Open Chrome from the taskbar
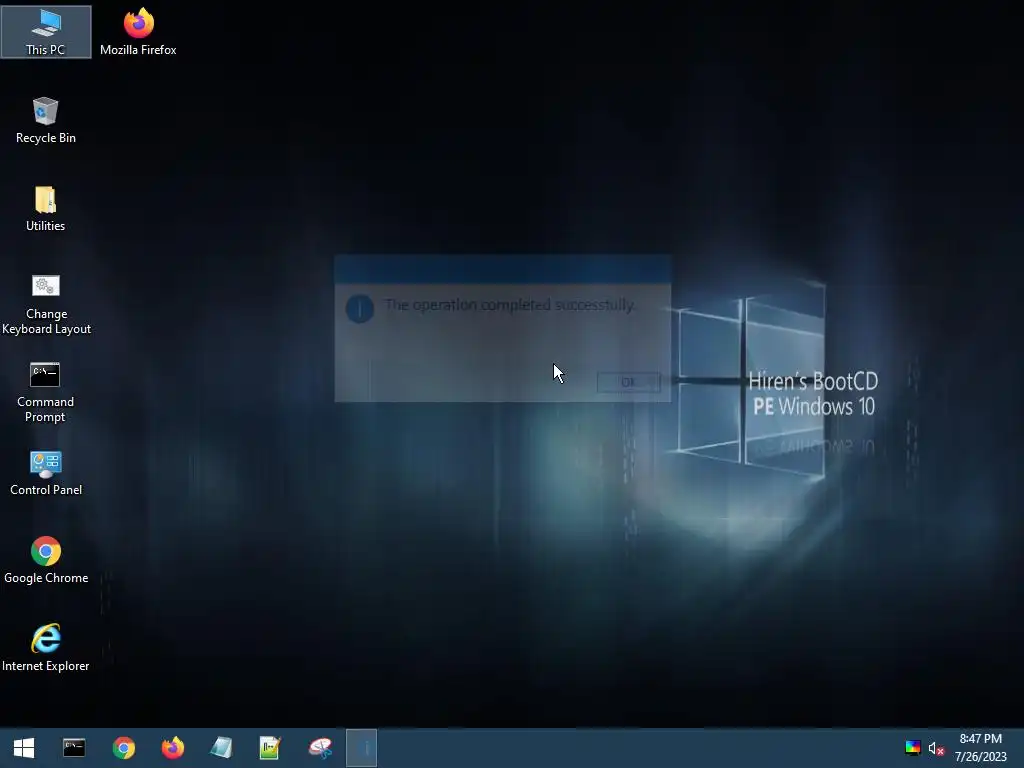Viewport: 1024px width, 768px height. 123,748
